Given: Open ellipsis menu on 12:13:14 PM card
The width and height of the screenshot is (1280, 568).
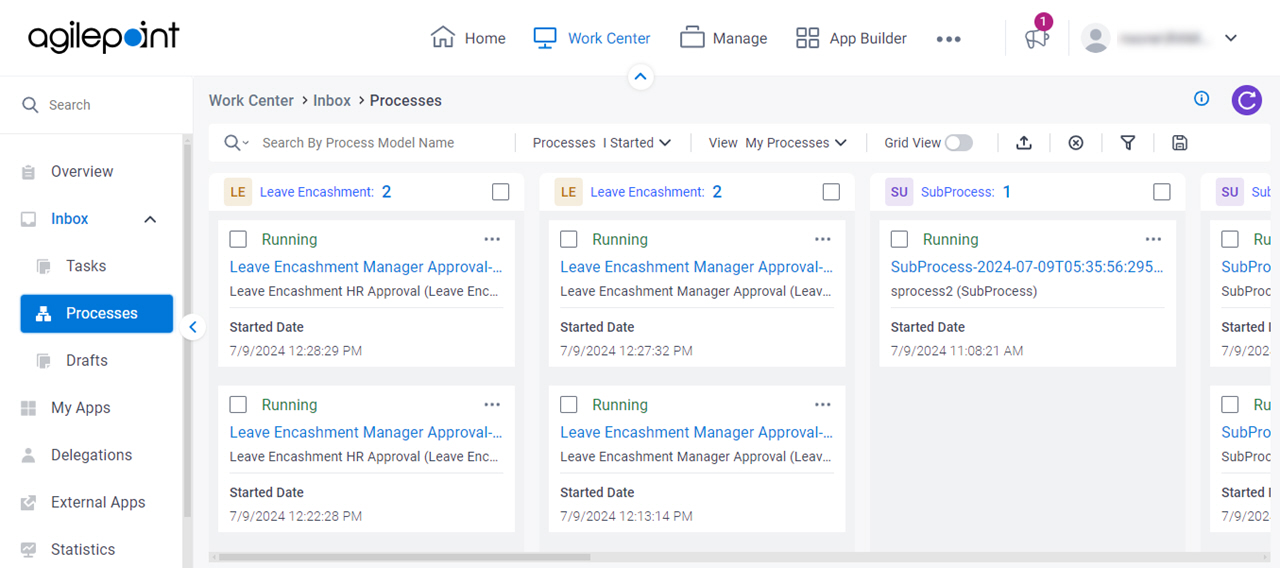Looking at the screenshot, I should [x=823, y=404].
